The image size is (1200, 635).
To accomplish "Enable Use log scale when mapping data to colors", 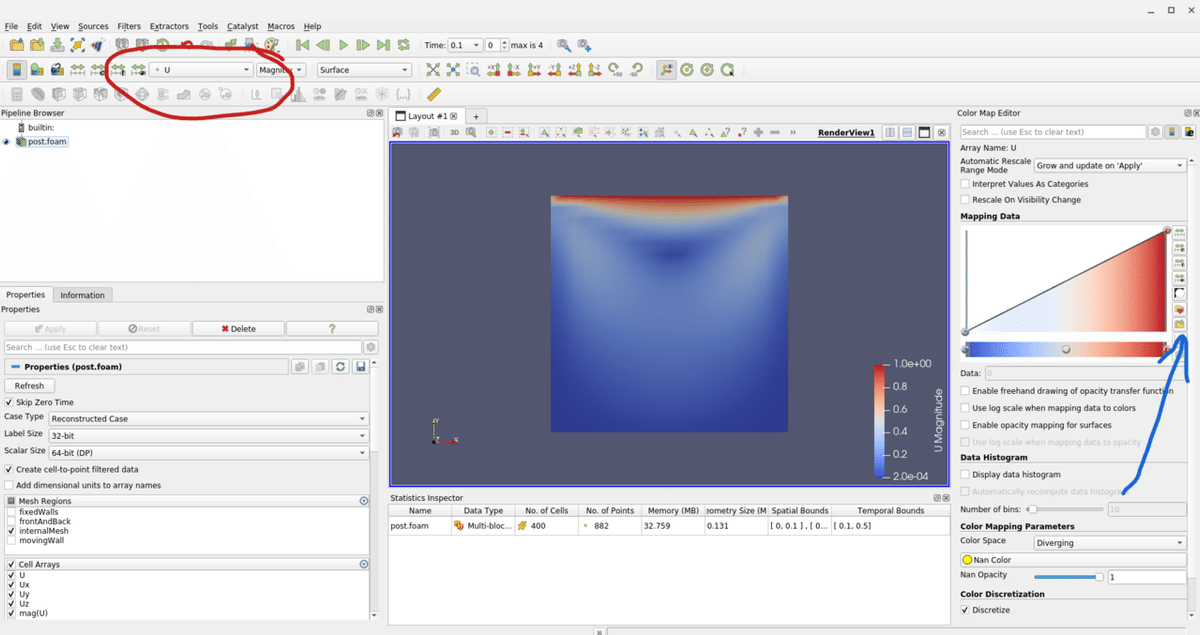I will (x=965, y=408).
